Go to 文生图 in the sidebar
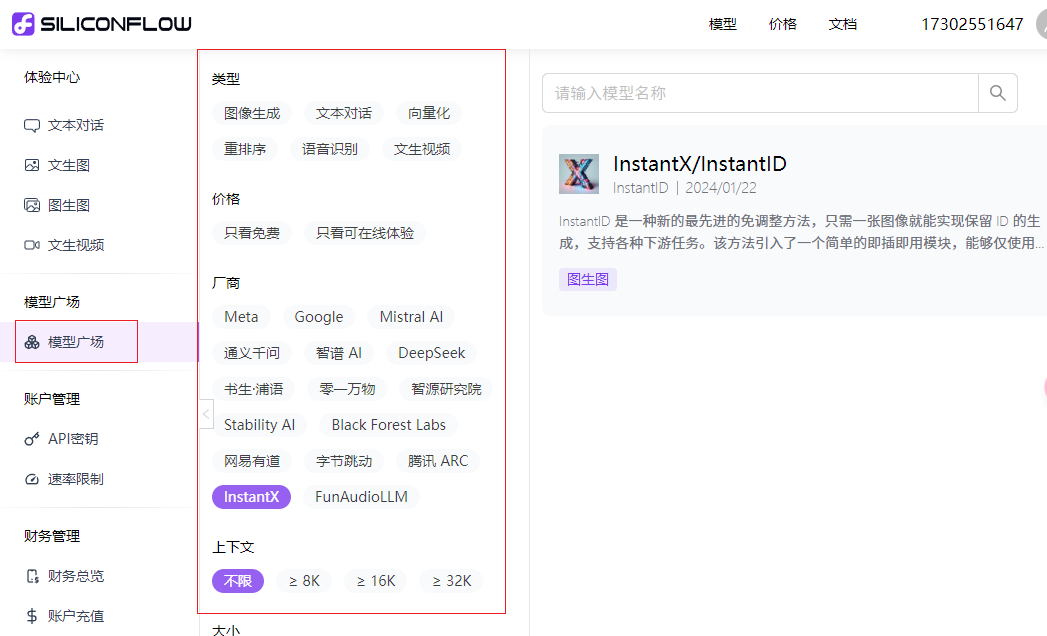This screenshot has width=1047, height=636. click(69, 165)
